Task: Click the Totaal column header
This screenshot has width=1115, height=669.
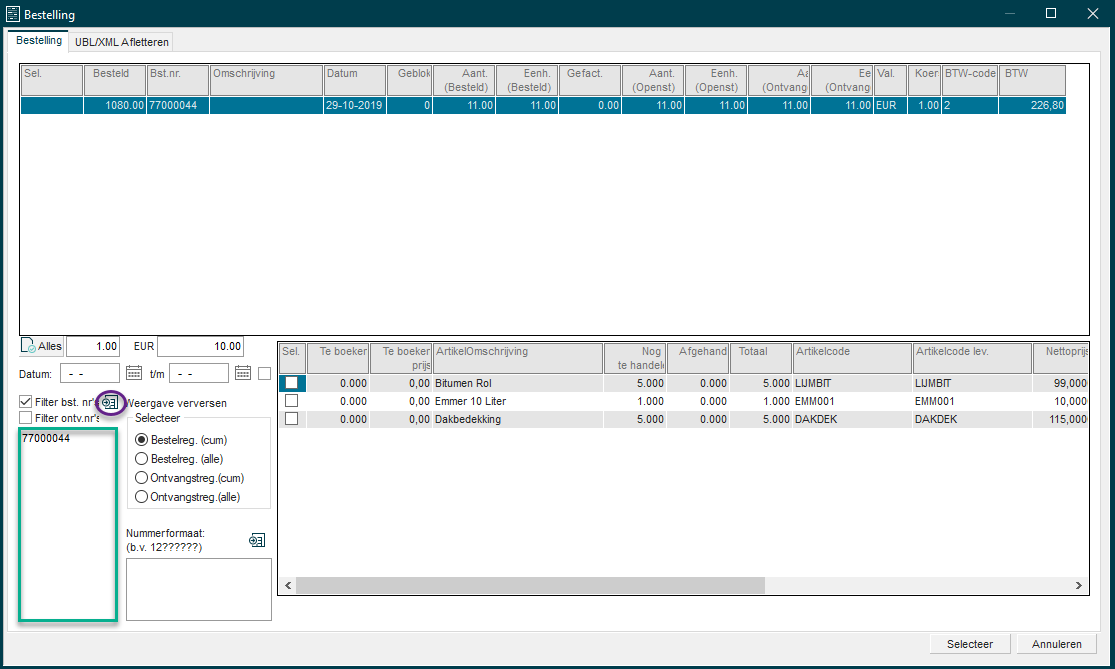Action: click(x=761, y=358)
